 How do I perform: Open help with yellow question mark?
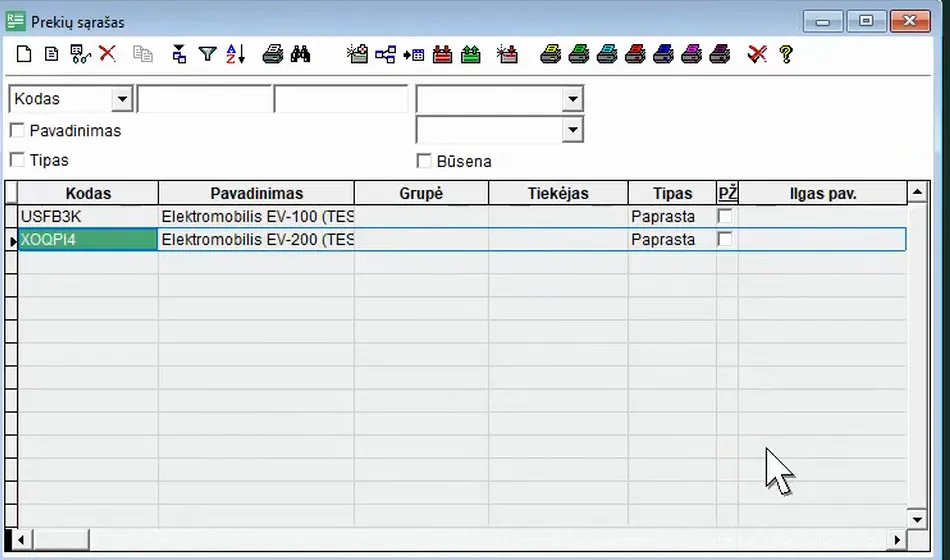(x=786, y=55)
